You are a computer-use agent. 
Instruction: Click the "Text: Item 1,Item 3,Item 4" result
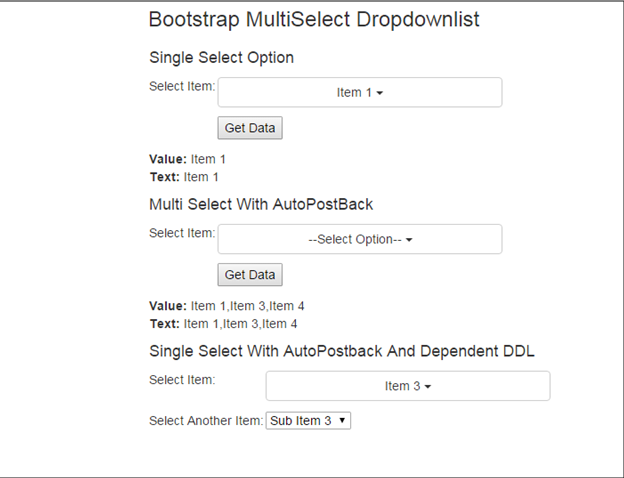click(230, 324)
